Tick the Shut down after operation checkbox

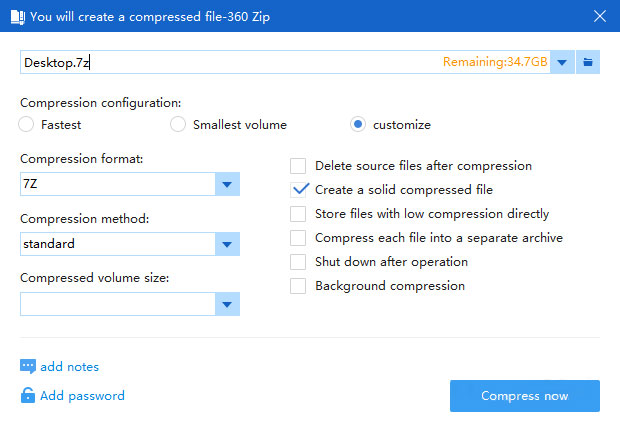click(298, 262)
